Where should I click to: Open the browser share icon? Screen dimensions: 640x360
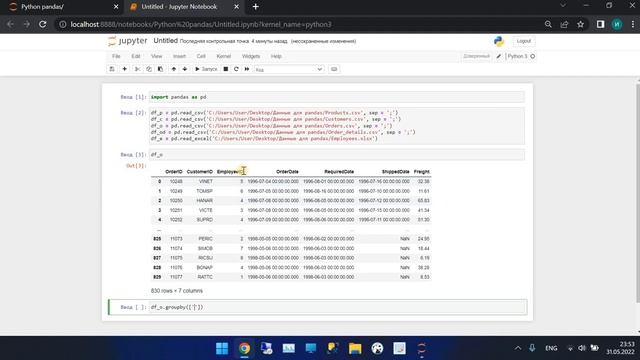[564, 24]
